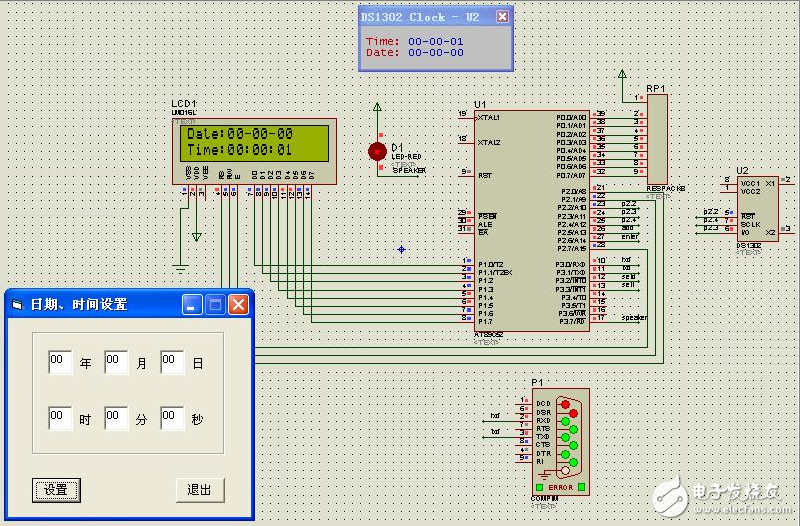Click the day (日) input field
The width and height of the screenshot is (800, 526).
(172, 361)
